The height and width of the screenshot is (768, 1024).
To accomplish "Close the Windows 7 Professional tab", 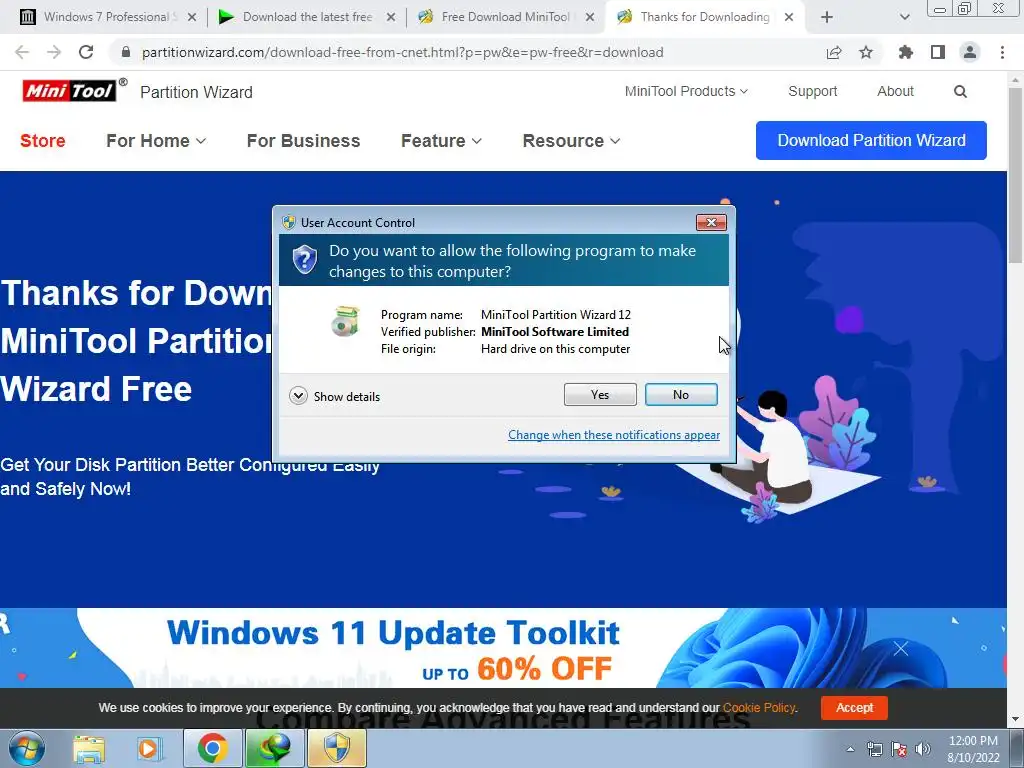I will click(192, 18).
